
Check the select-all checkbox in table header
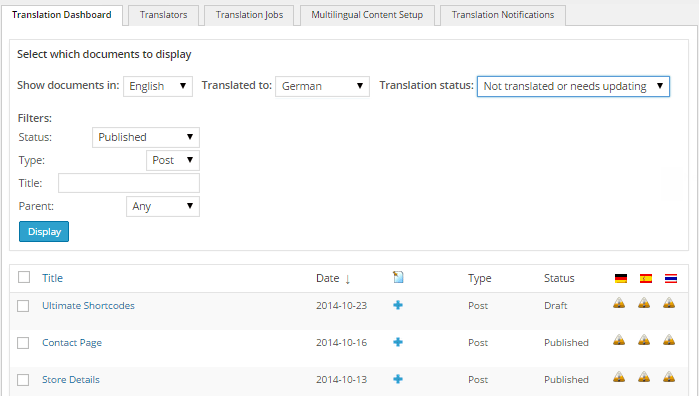pos(24,277)
